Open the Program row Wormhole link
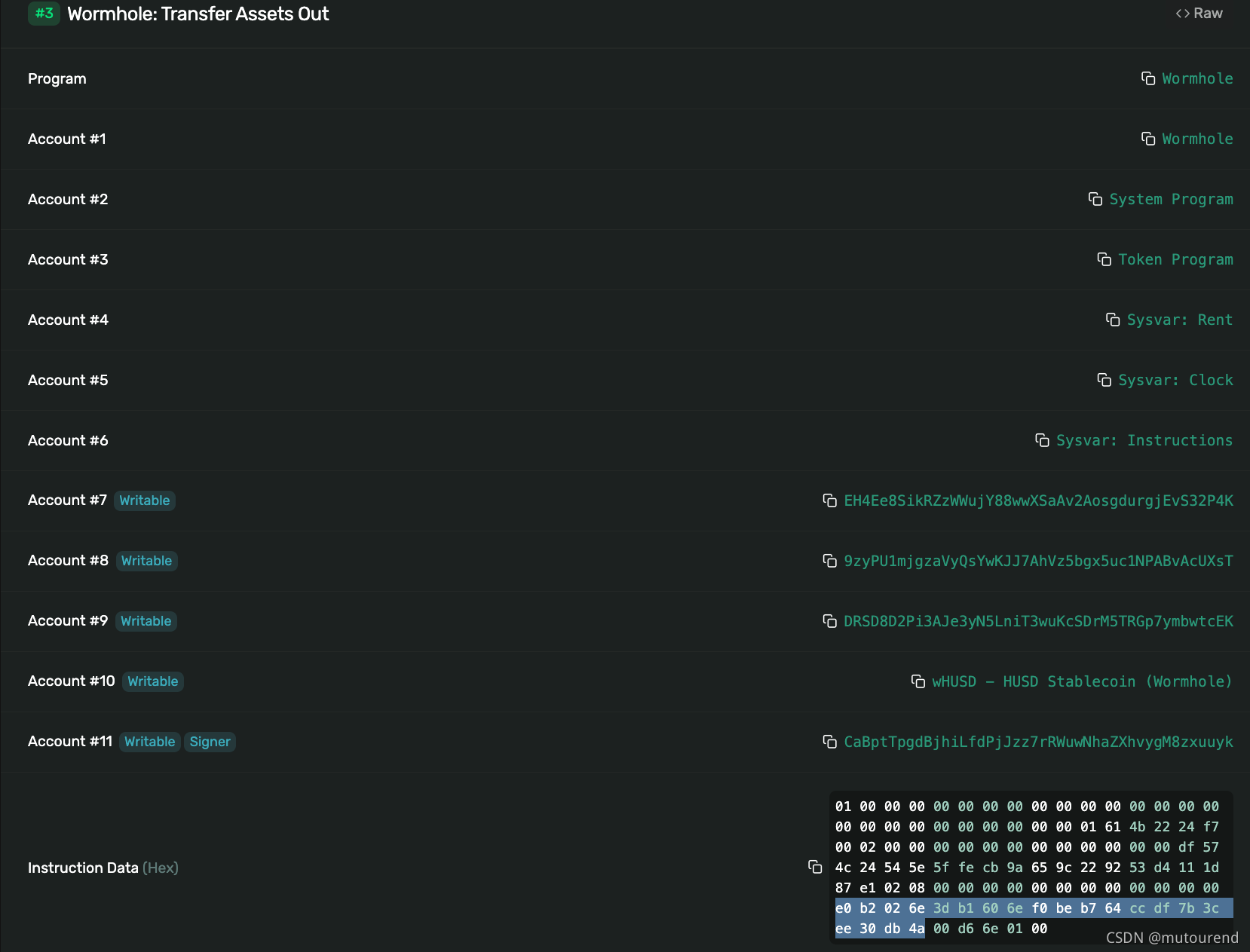The image size is (1250, 952). [x=1197, y=78]
